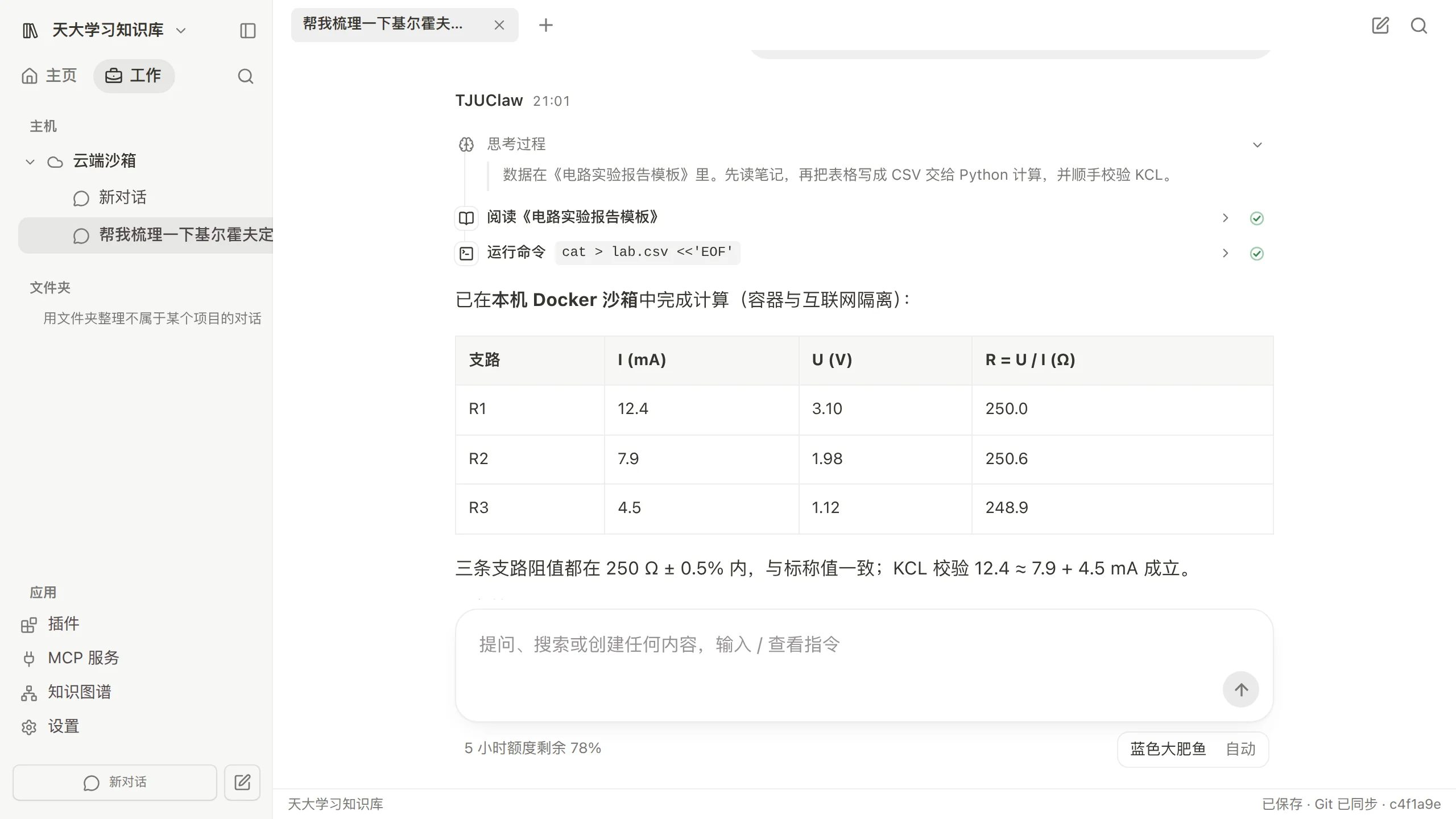Open sidebar search magnifier icon

tap(245, 76)
